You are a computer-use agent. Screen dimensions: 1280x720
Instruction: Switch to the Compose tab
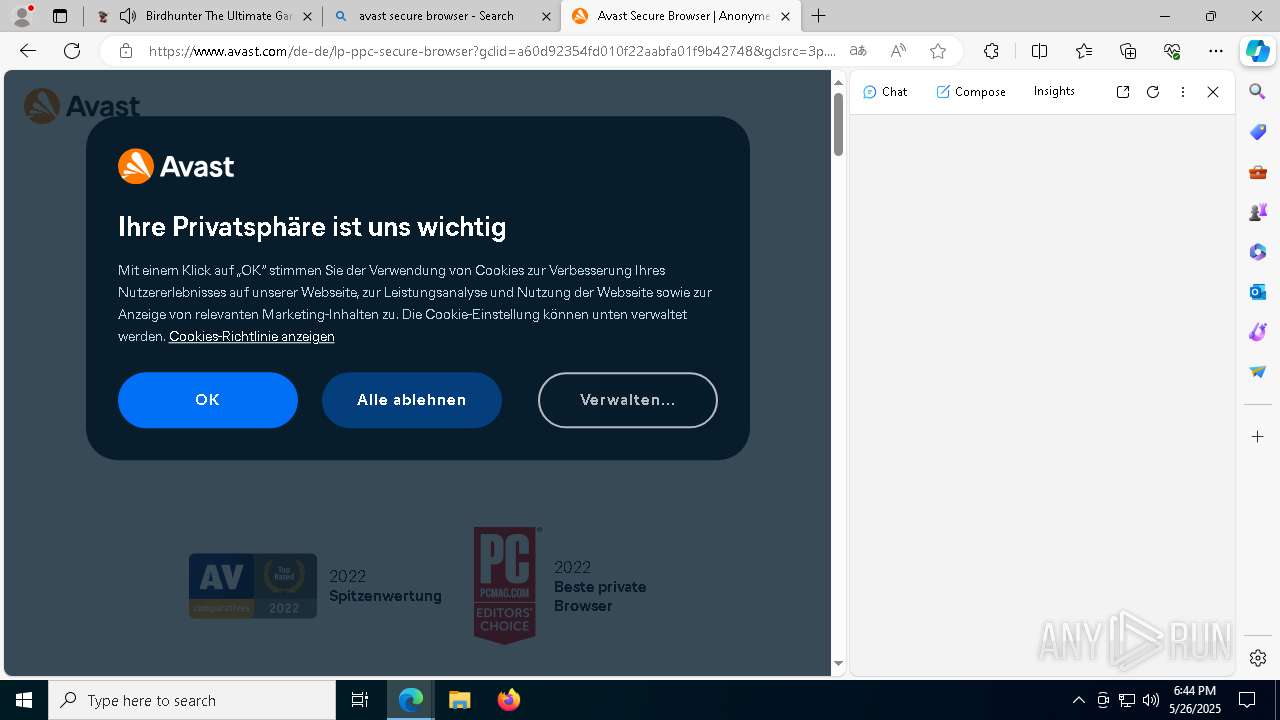tap(971, 92)
